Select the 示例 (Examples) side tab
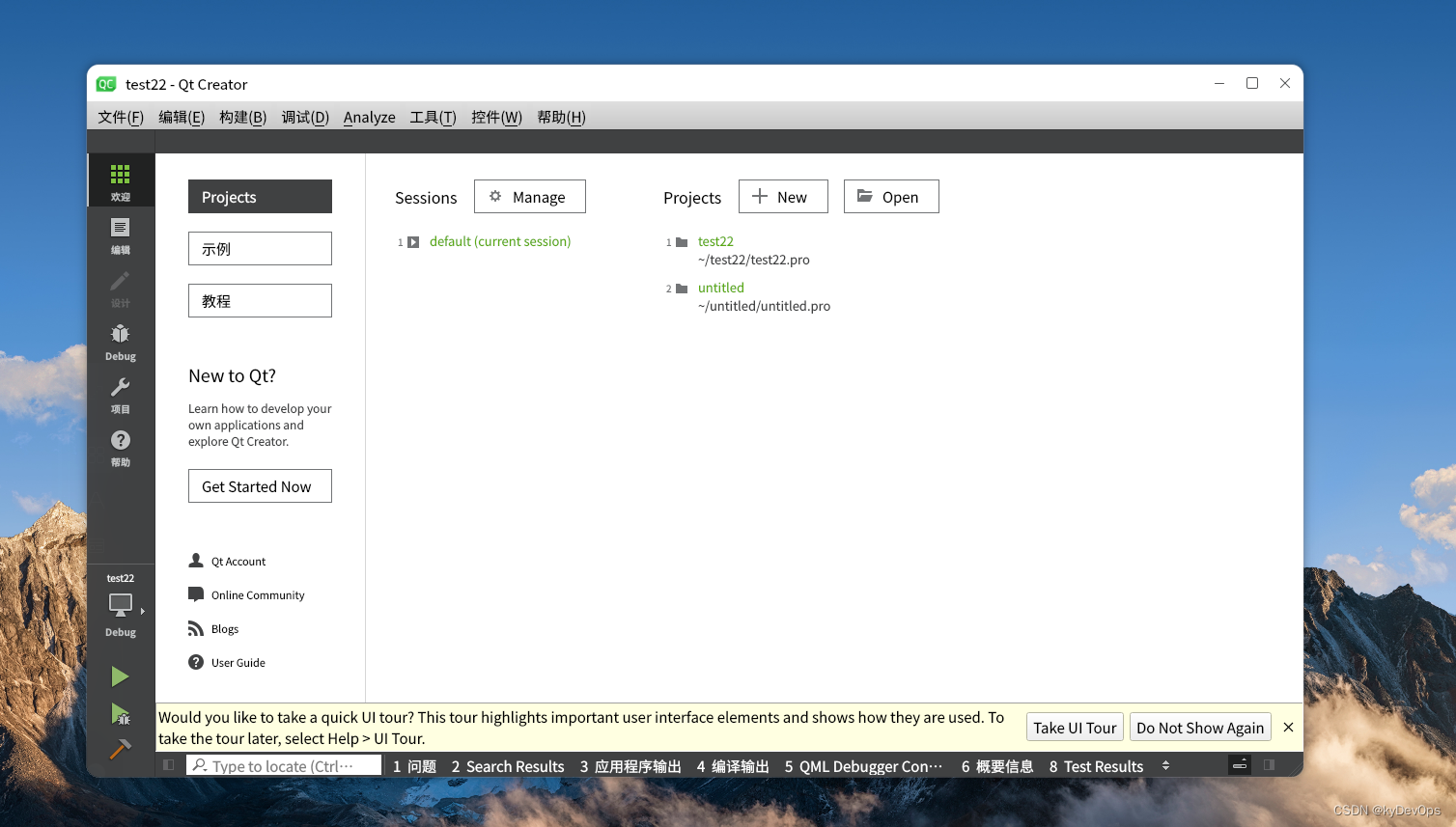1456x827 pixels. click(x=260, y=249)
